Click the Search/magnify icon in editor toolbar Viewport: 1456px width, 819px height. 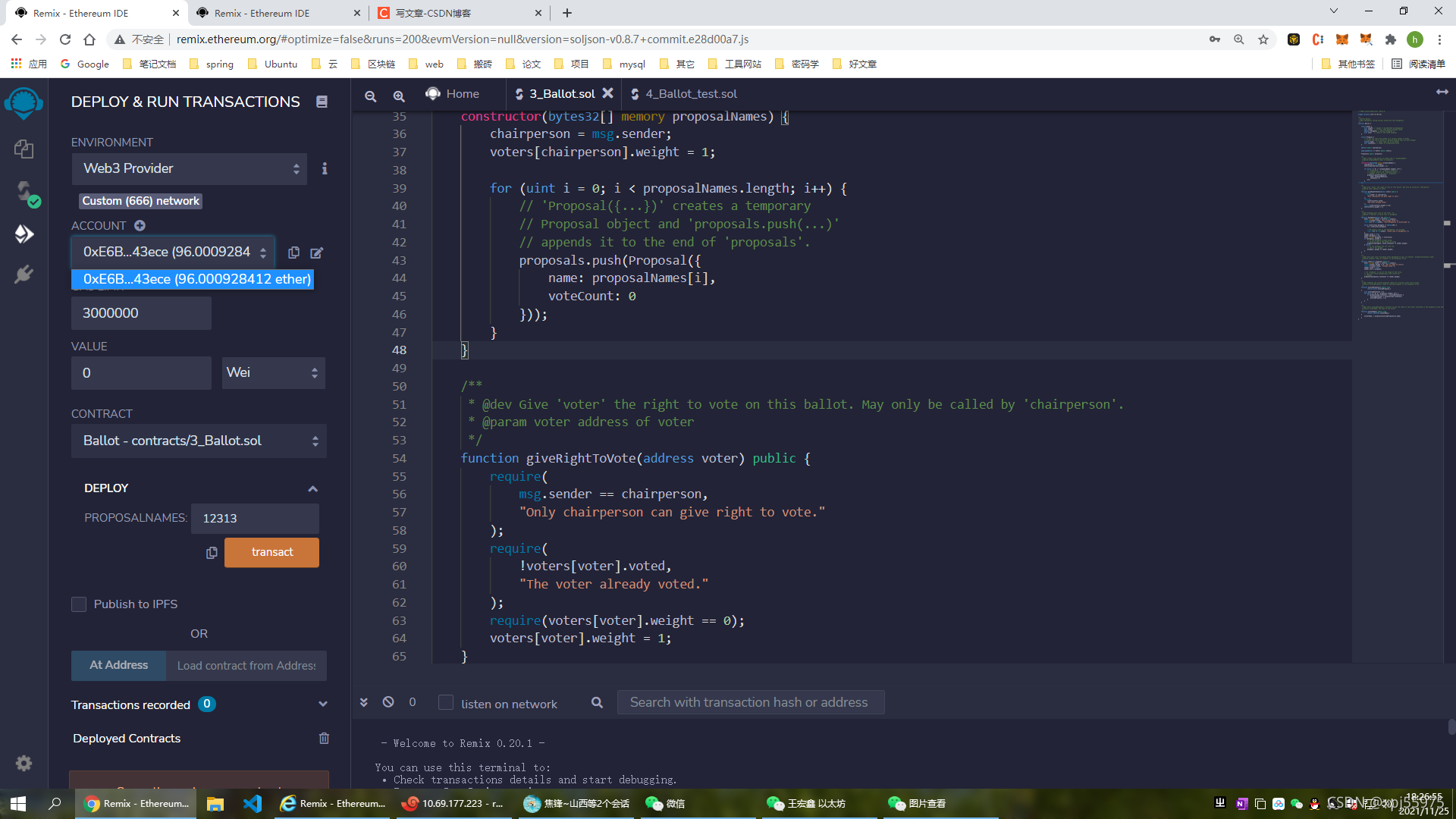(x=397, y=94)
